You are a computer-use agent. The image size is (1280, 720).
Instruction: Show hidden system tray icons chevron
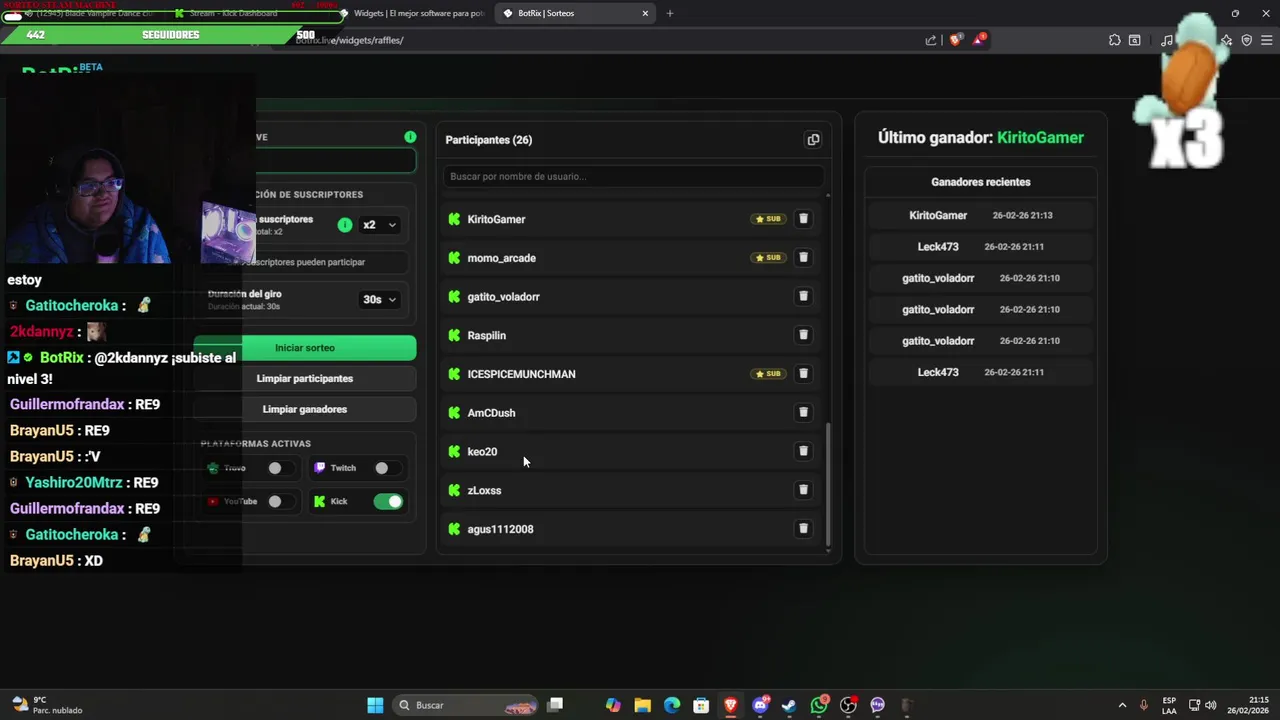(1122, 705)
